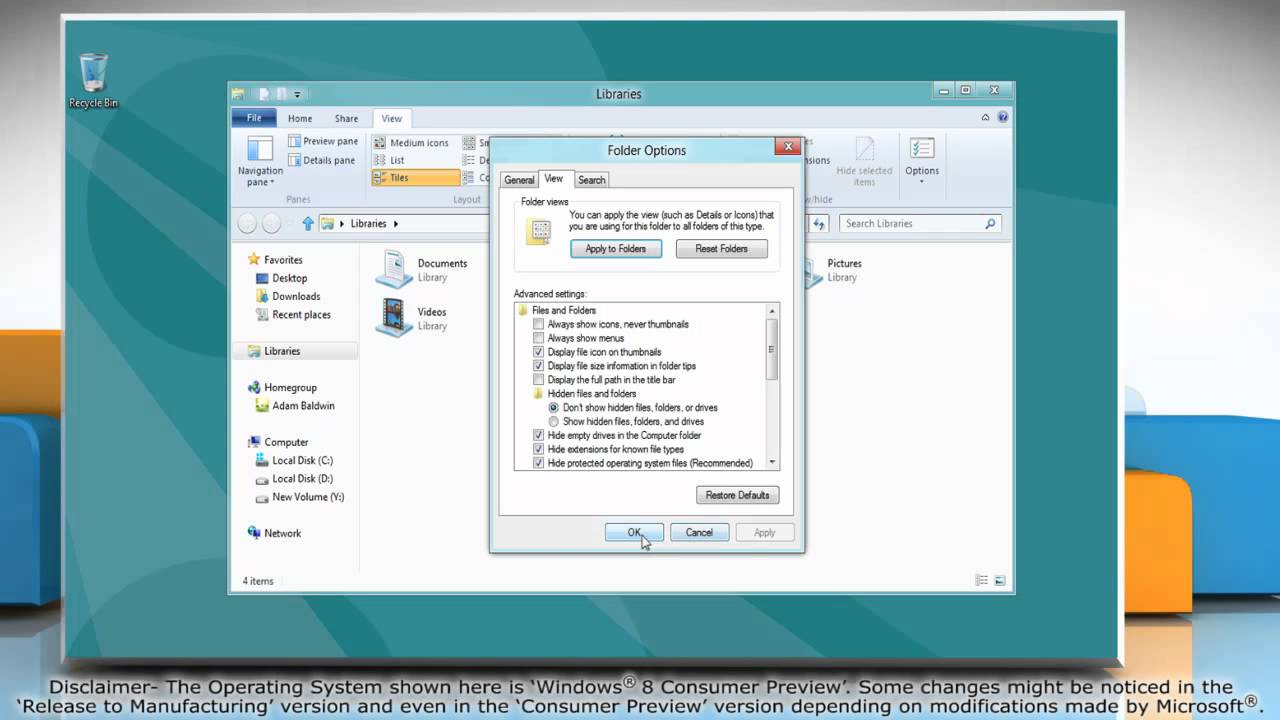This screenshot has height=720, width=1280.
Task: Click the Forward navigation arrow
Action: pyautogui.click(x=271, y=224)
